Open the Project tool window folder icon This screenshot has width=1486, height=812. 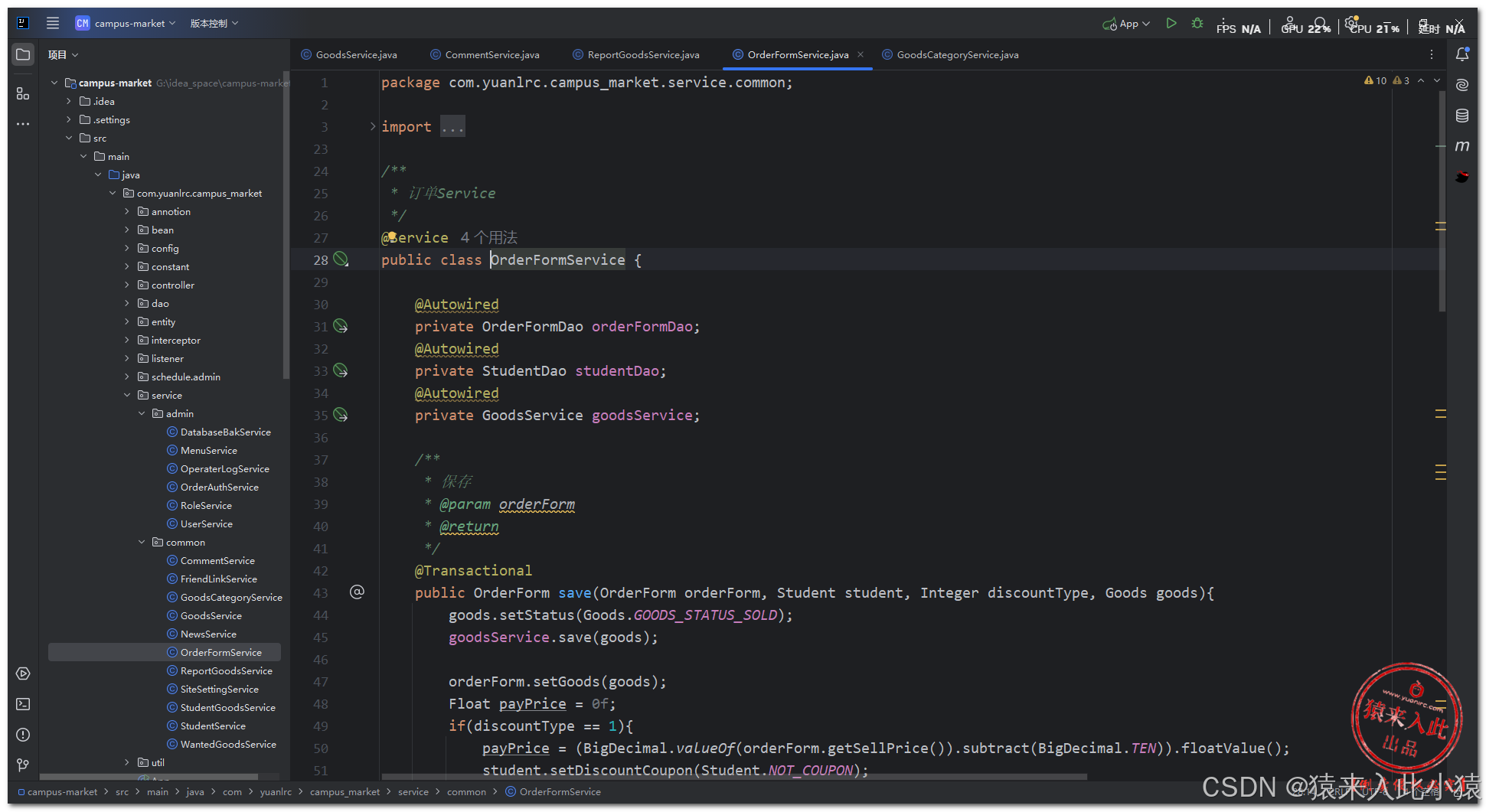tap(23, 54)
